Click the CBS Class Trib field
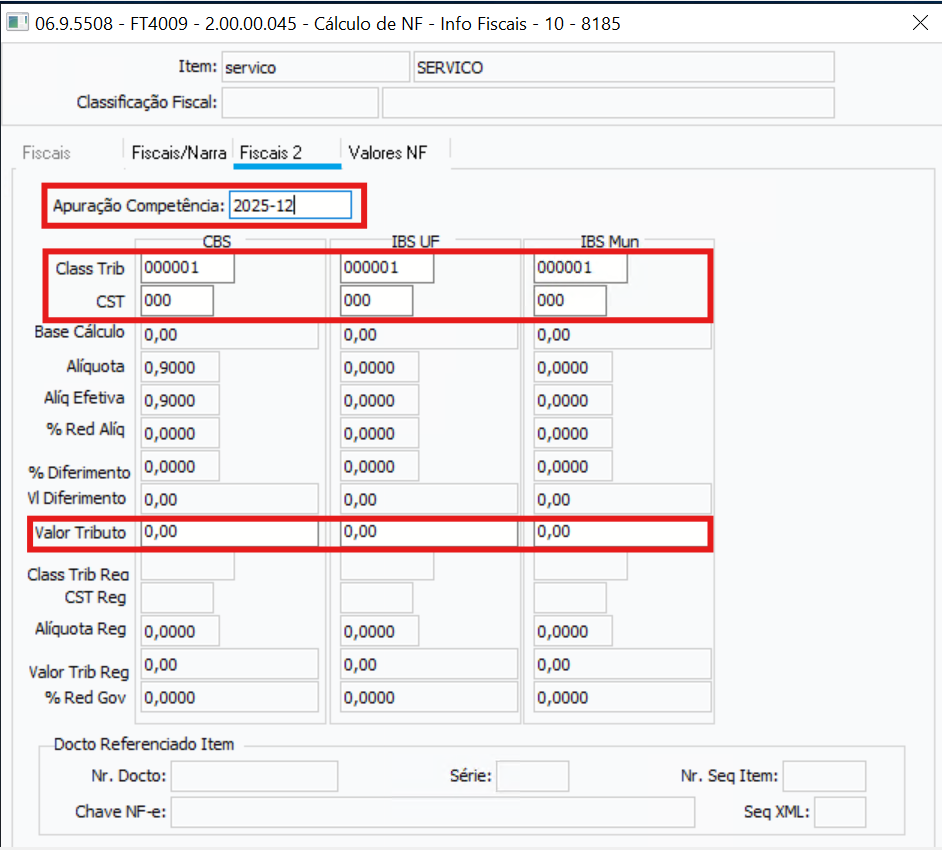Viewport: 942px width, 850px height. click(x=187, y=268)
